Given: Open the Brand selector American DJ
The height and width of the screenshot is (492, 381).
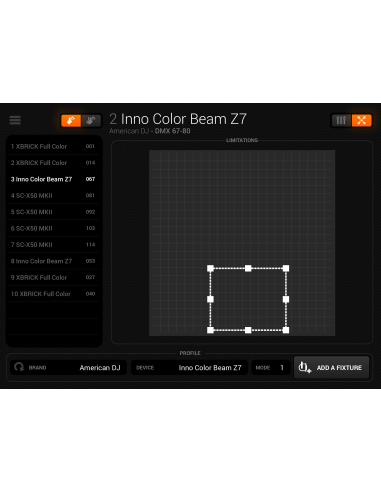Looking at the screenshot, I should pos(68,367).
